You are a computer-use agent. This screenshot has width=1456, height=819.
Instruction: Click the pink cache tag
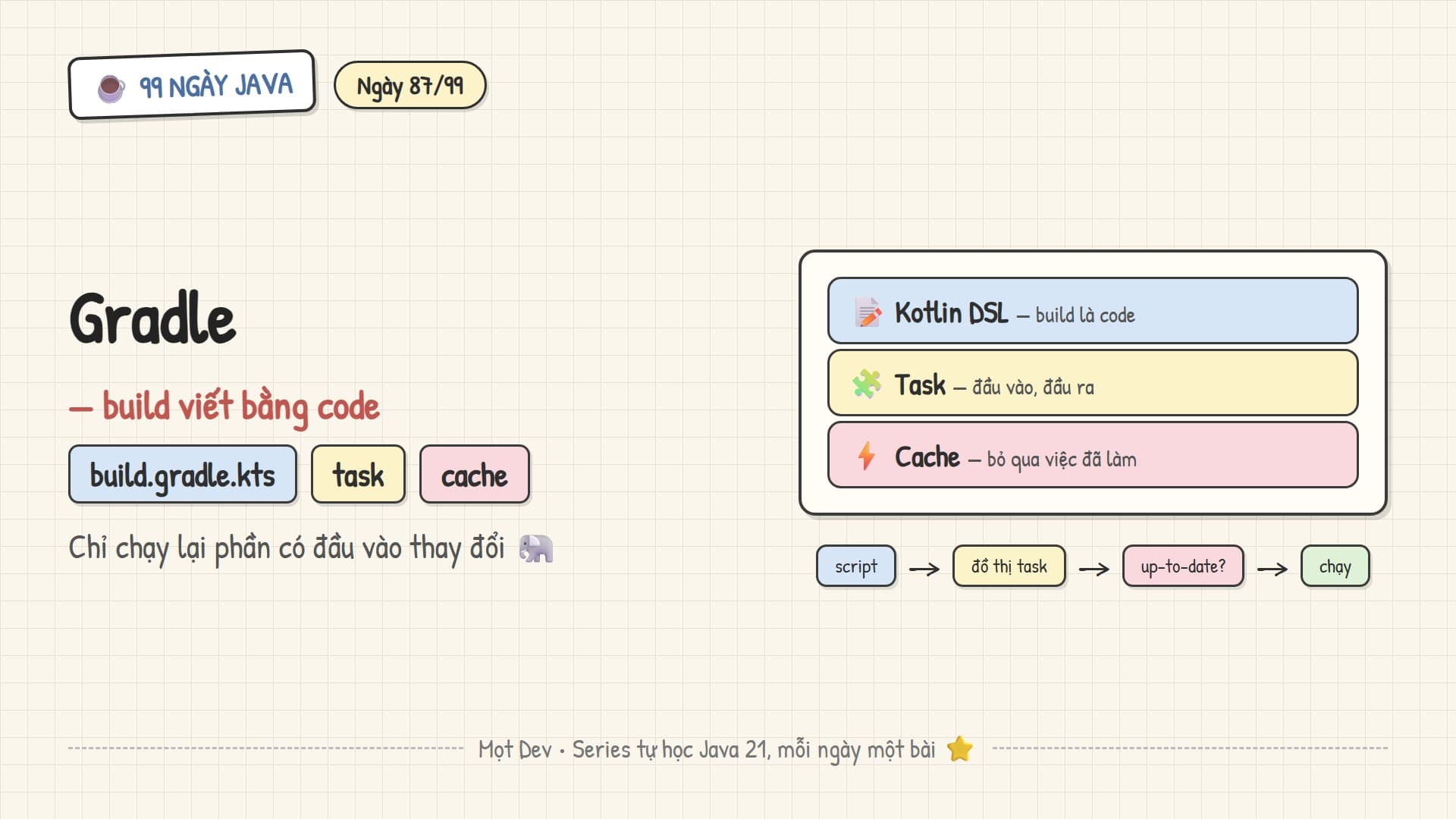click(474, 475)
